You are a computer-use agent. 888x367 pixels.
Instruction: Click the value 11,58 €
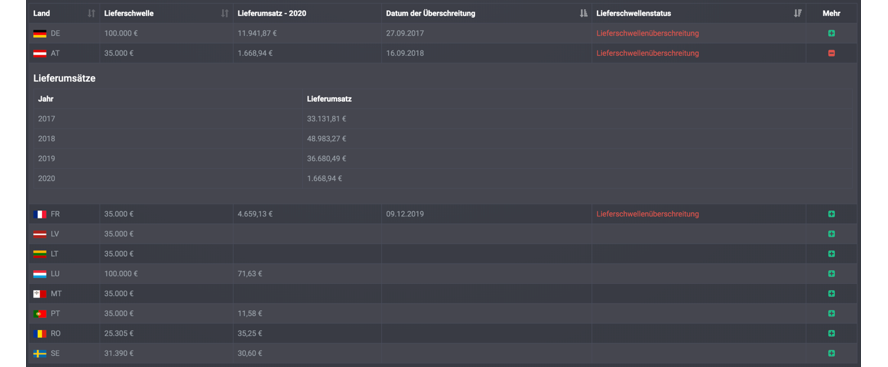click(250, 313)
